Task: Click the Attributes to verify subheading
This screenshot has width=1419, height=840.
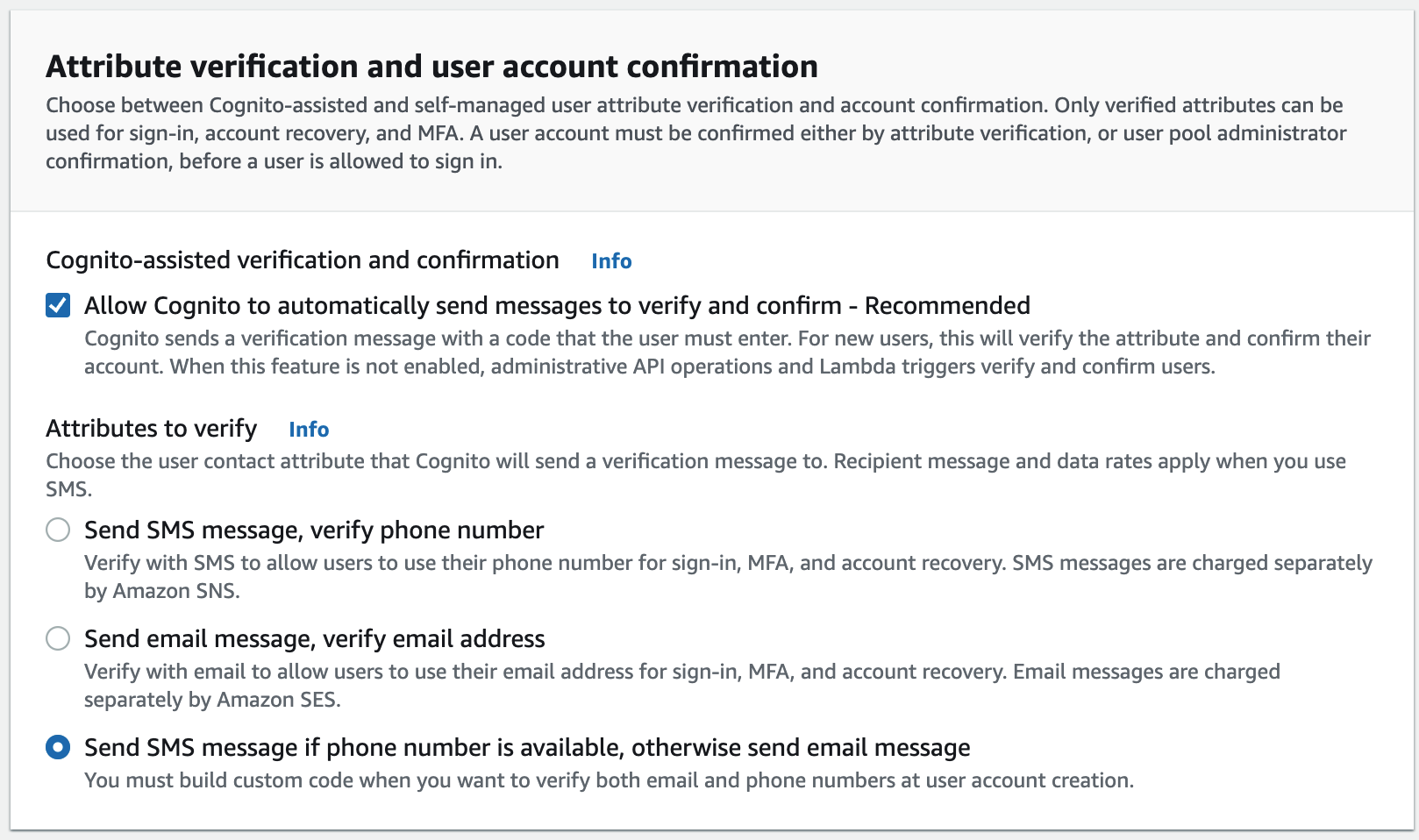Action: coord(152,429)
